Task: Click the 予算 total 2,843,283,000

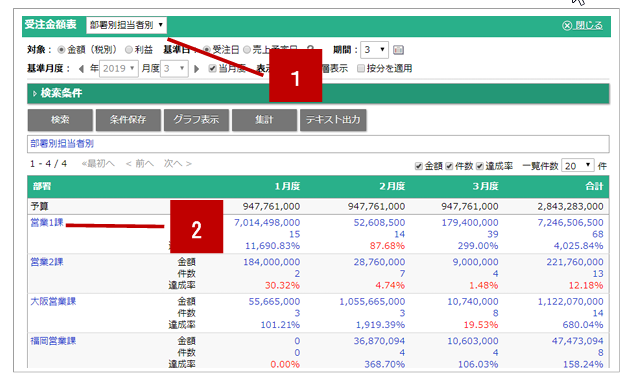Action: pyautogui.click(x=570, y=207)
